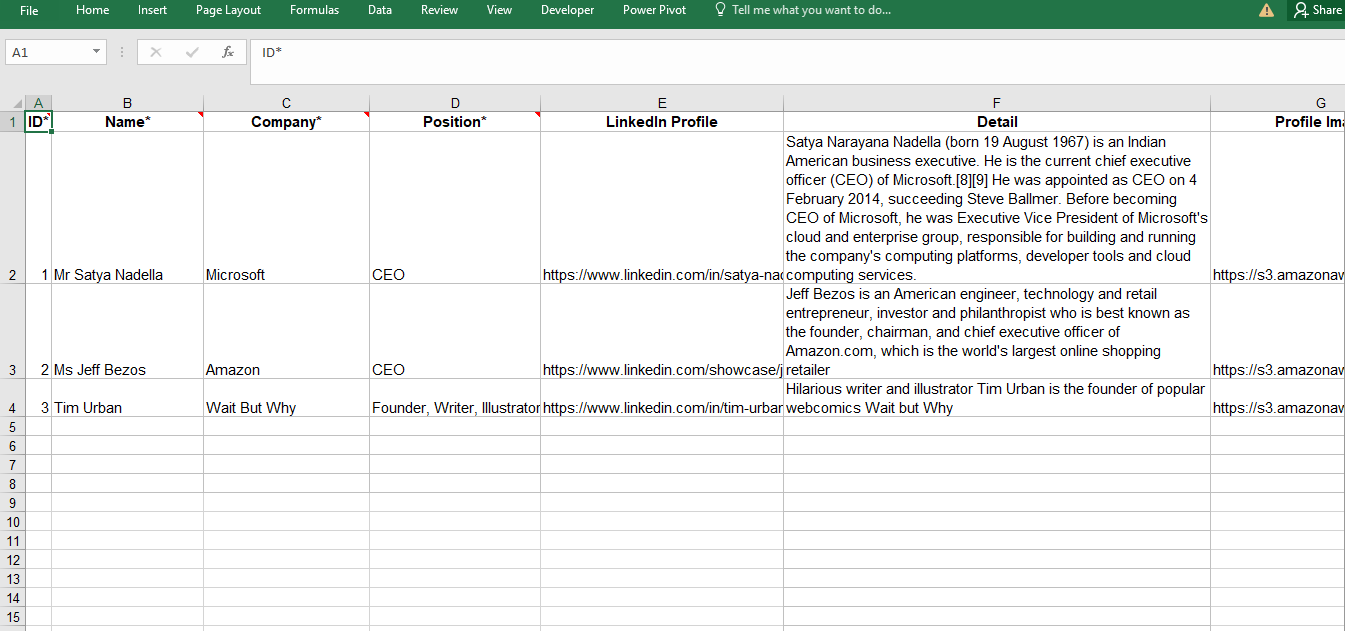
Task: Select column C header
Action: point(286,103)
